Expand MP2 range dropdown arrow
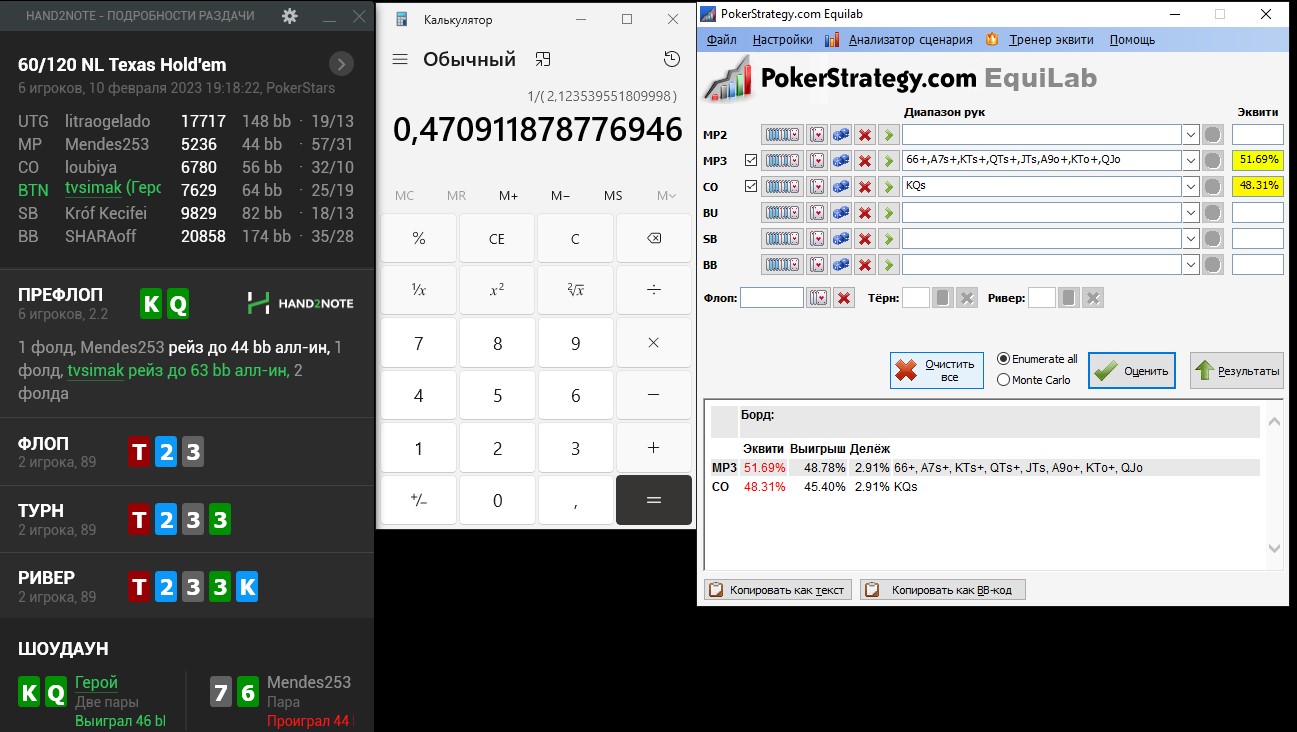 click(x=1190, y=135)
